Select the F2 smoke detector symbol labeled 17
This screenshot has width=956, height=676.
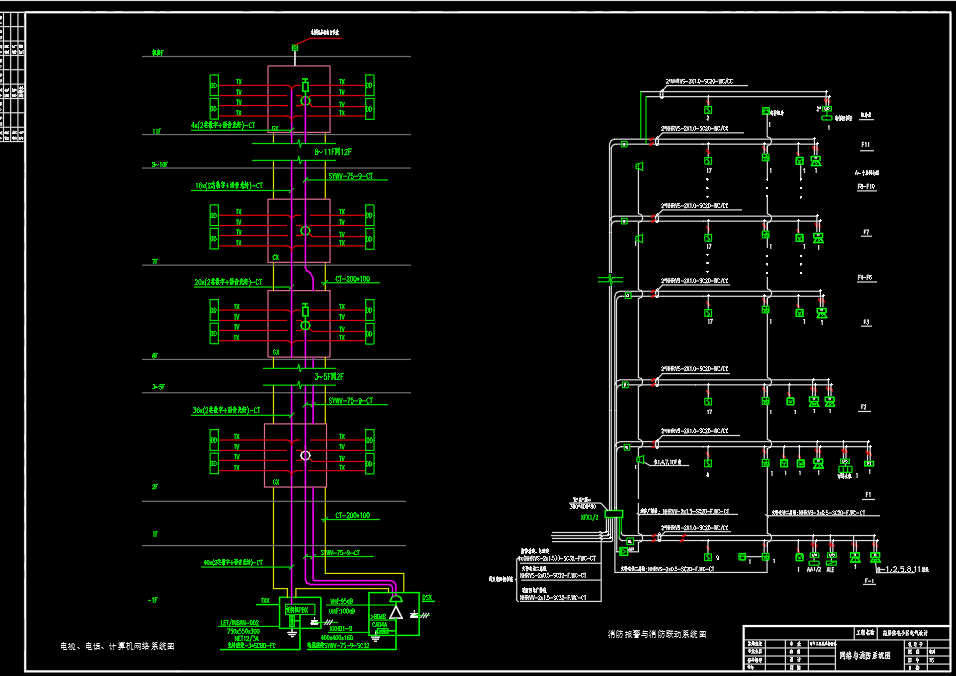tap(708, 402)
